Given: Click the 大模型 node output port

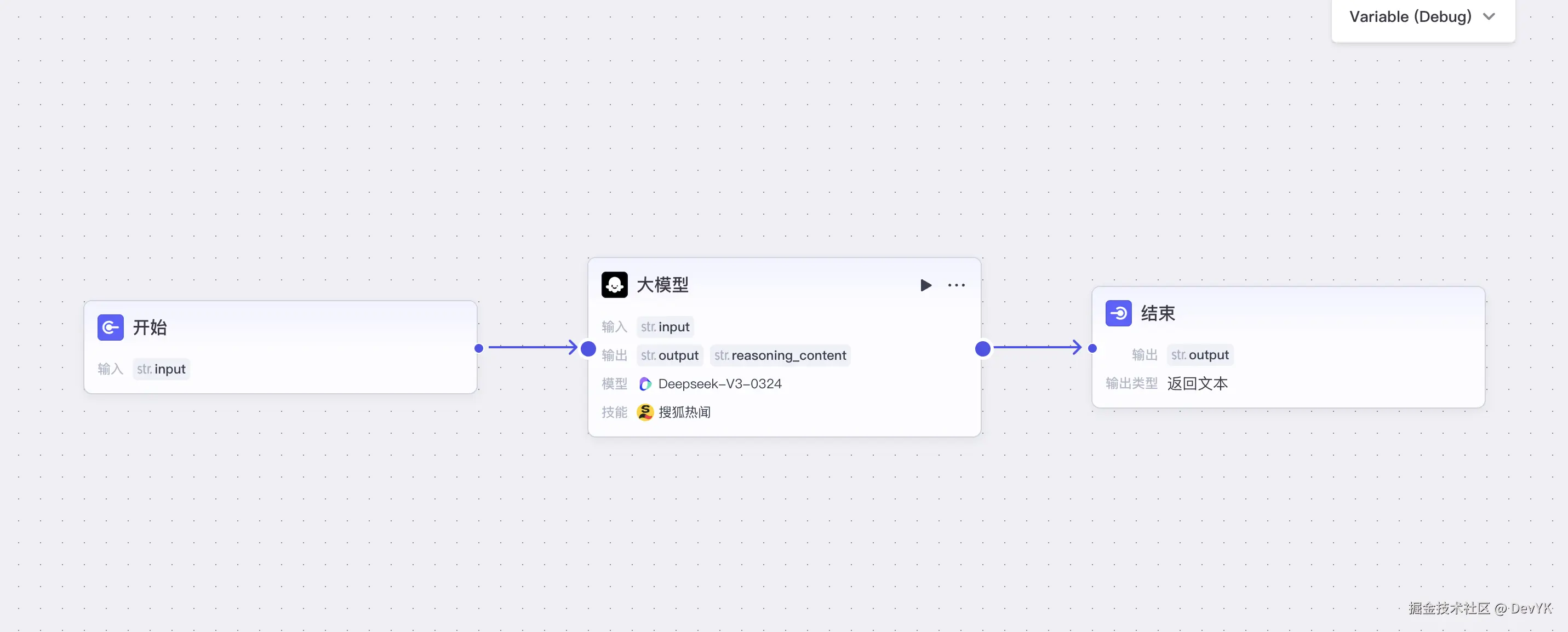Looking at the screenshot, I should (982, 348).
